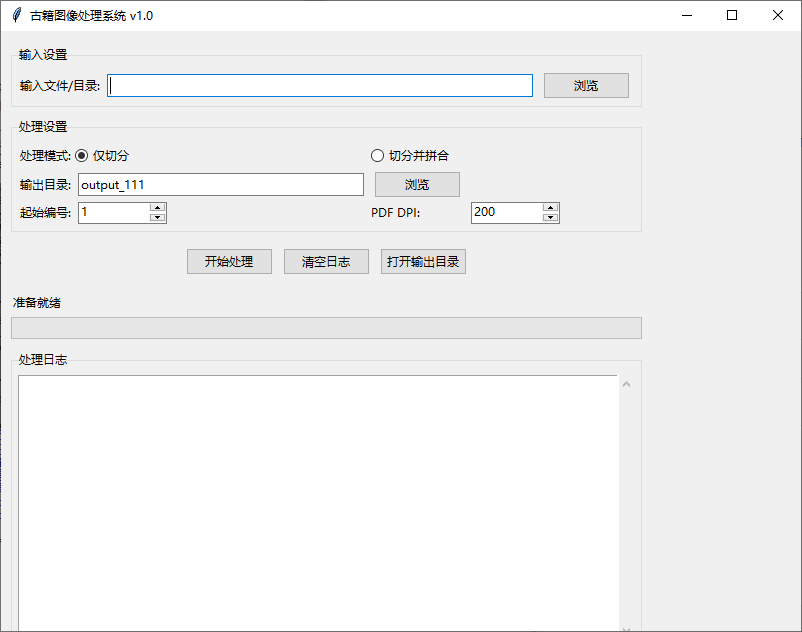Click 浏览 beside the output directory field
The width and height of the screenshot is (802, 632).
[x=417, y=184]
